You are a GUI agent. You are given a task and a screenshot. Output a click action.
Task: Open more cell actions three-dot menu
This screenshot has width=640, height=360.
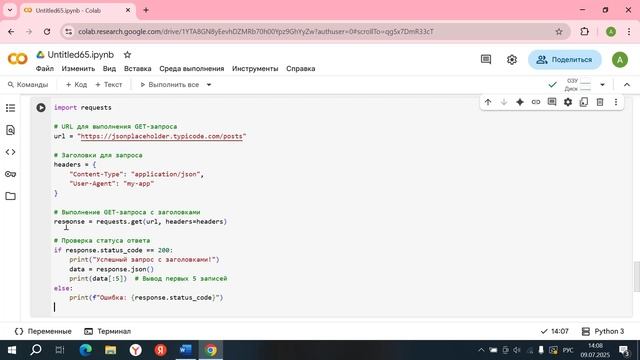pyautogui.click(x=616, y=102)
